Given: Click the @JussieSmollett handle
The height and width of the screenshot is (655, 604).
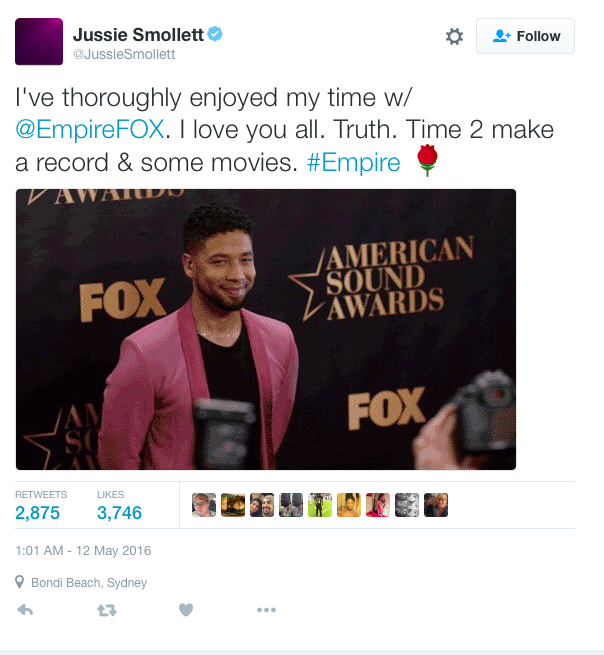Looking at the screenshot, I should (124, 54).
